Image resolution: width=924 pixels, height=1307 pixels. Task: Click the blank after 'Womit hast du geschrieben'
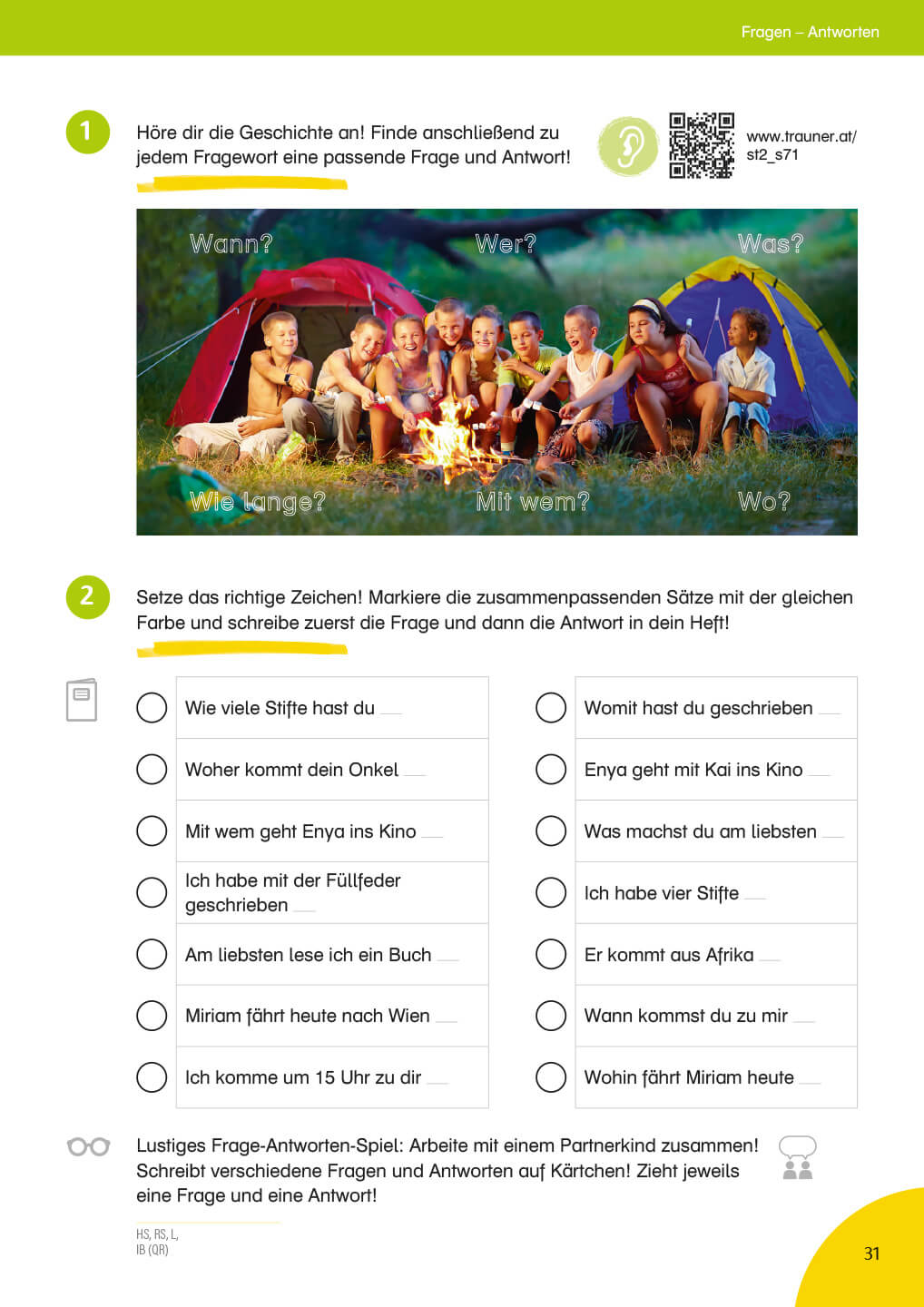830,711
